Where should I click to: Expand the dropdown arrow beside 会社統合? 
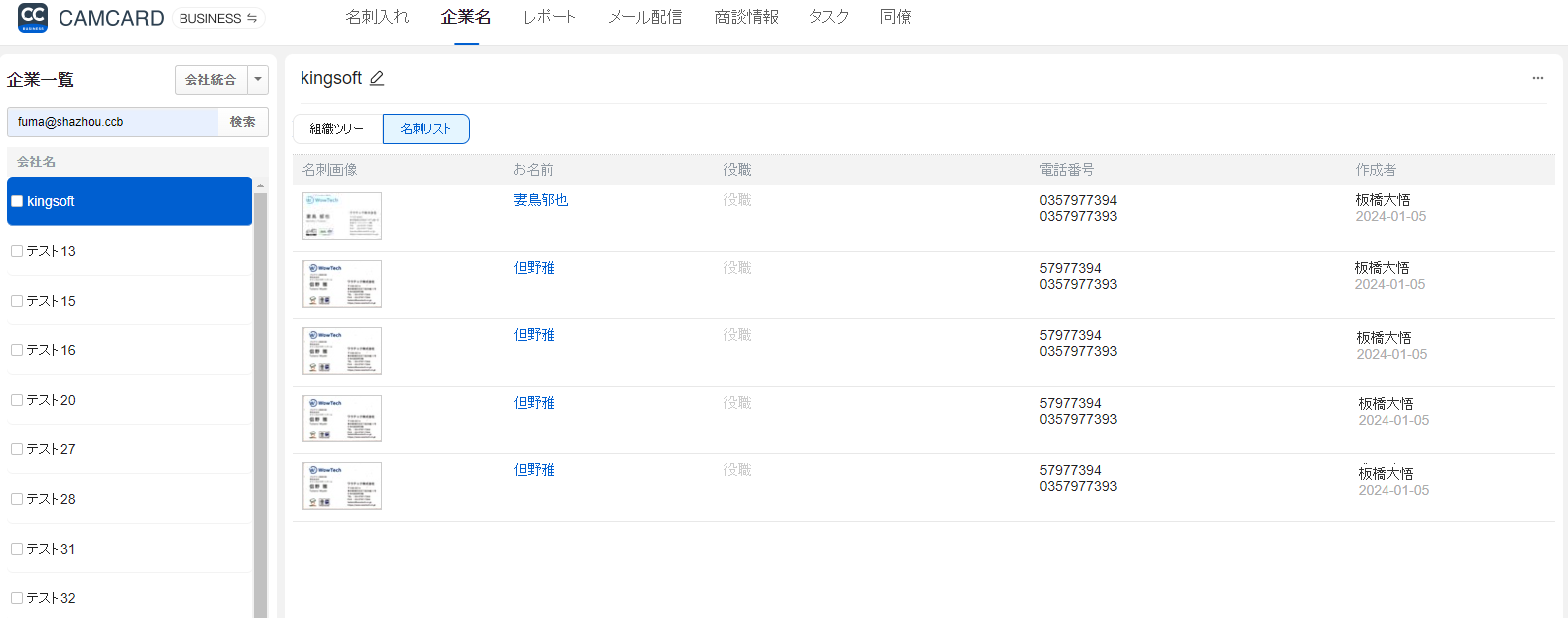[258, 80]
